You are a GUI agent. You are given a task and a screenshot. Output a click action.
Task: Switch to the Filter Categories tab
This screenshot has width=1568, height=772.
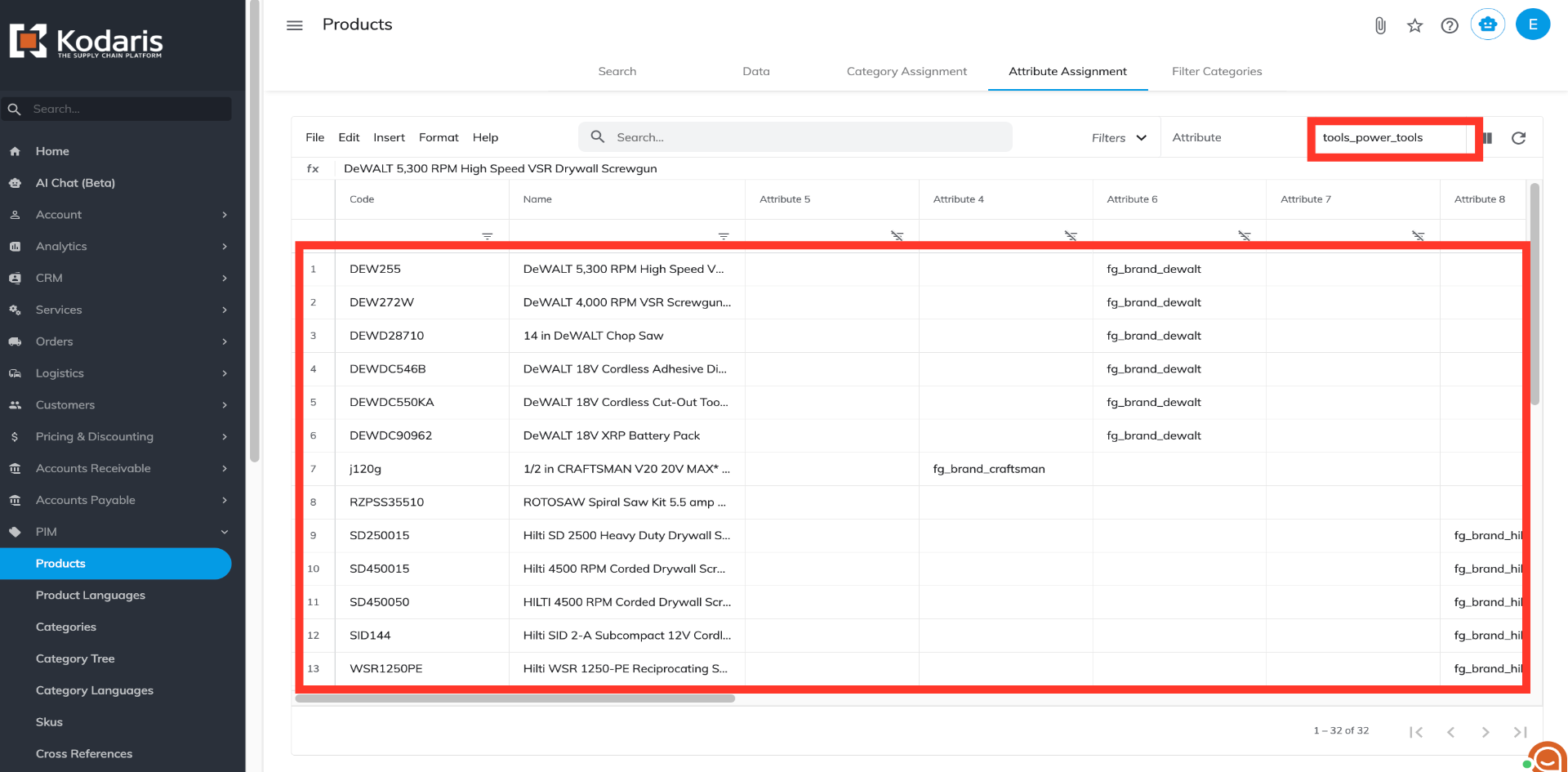click(1217, 71)
